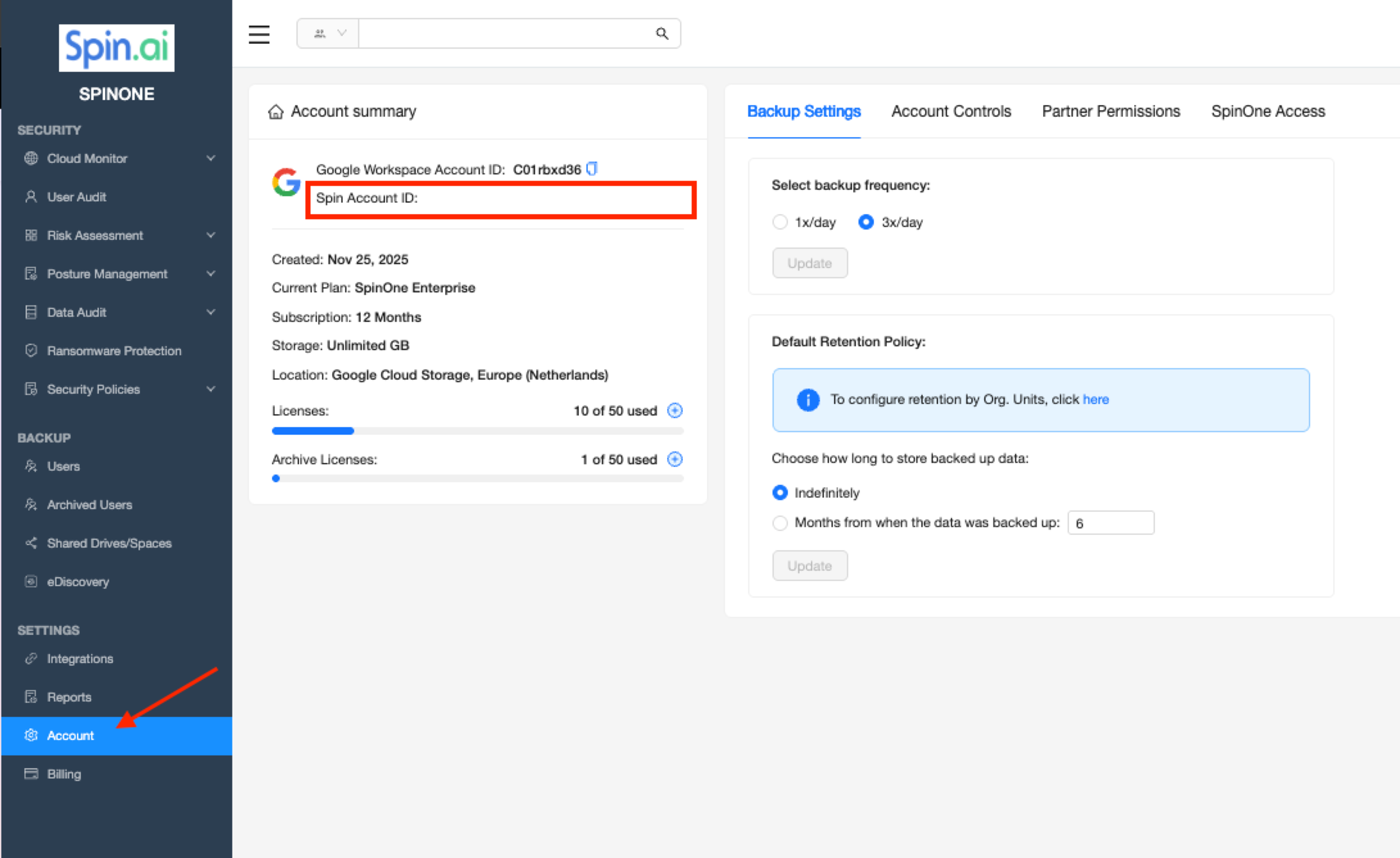
Task: Switch to the Backup Settings tab
Action: pos(804,111)
